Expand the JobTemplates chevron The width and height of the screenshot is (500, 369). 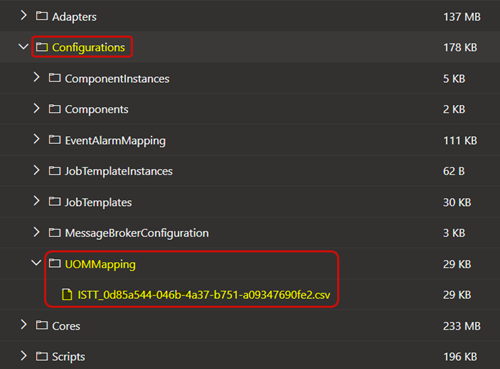click(36, 201)
